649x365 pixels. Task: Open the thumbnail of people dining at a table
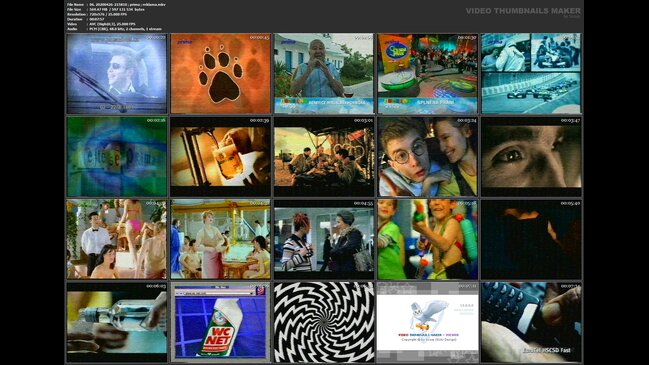(x=324, y=156)
